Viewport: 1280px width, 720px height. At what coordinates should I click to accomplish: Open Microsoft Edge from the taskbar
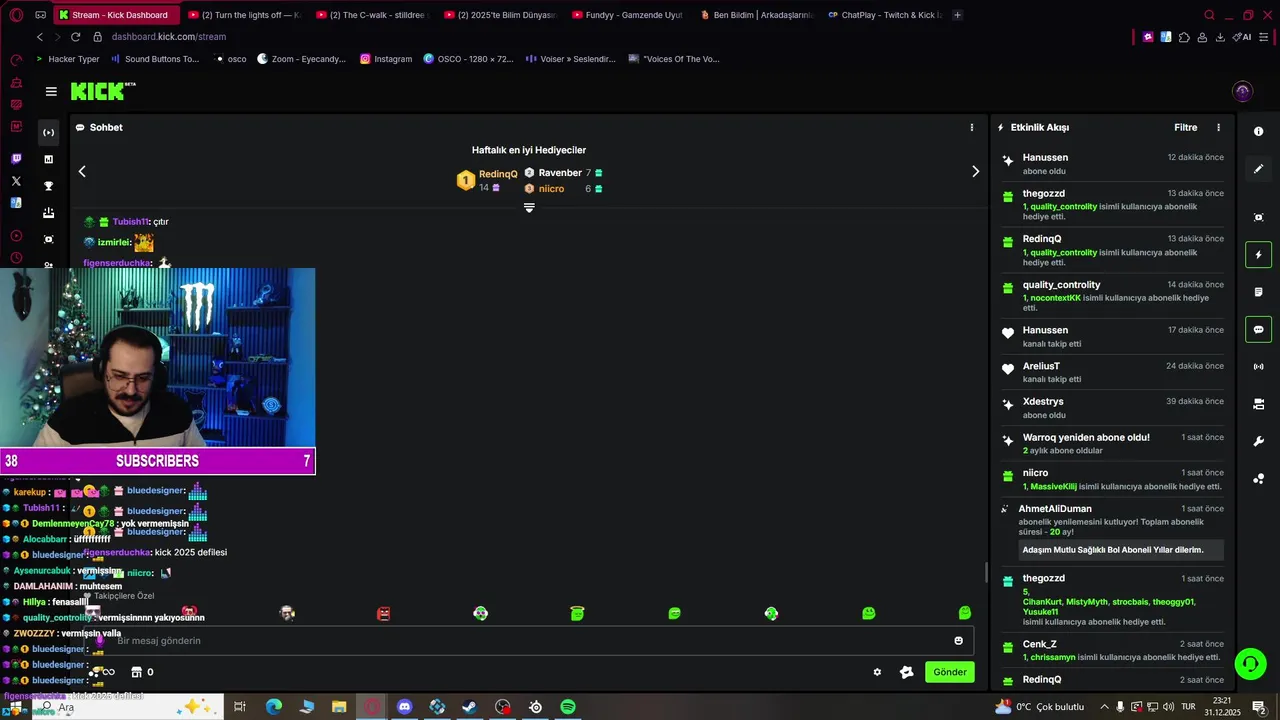(273, 707)
